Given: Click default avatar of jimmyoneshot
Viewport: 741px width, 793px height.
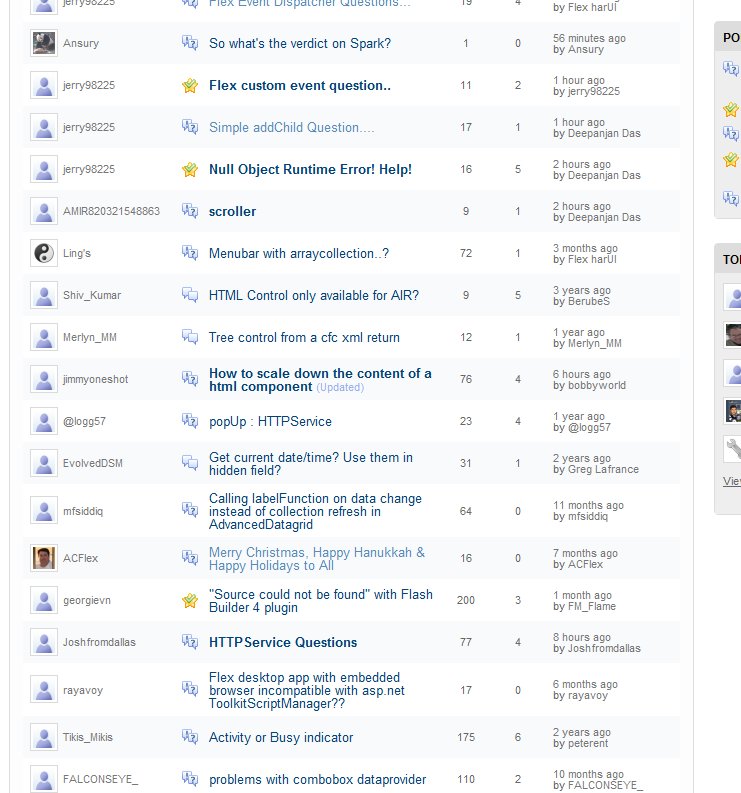Looking at the screenshot, I should point(44,379).
